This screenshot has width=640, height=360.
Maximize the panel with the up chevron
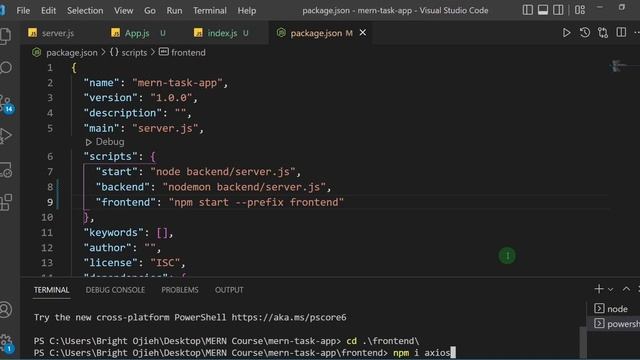coord(626,289)
